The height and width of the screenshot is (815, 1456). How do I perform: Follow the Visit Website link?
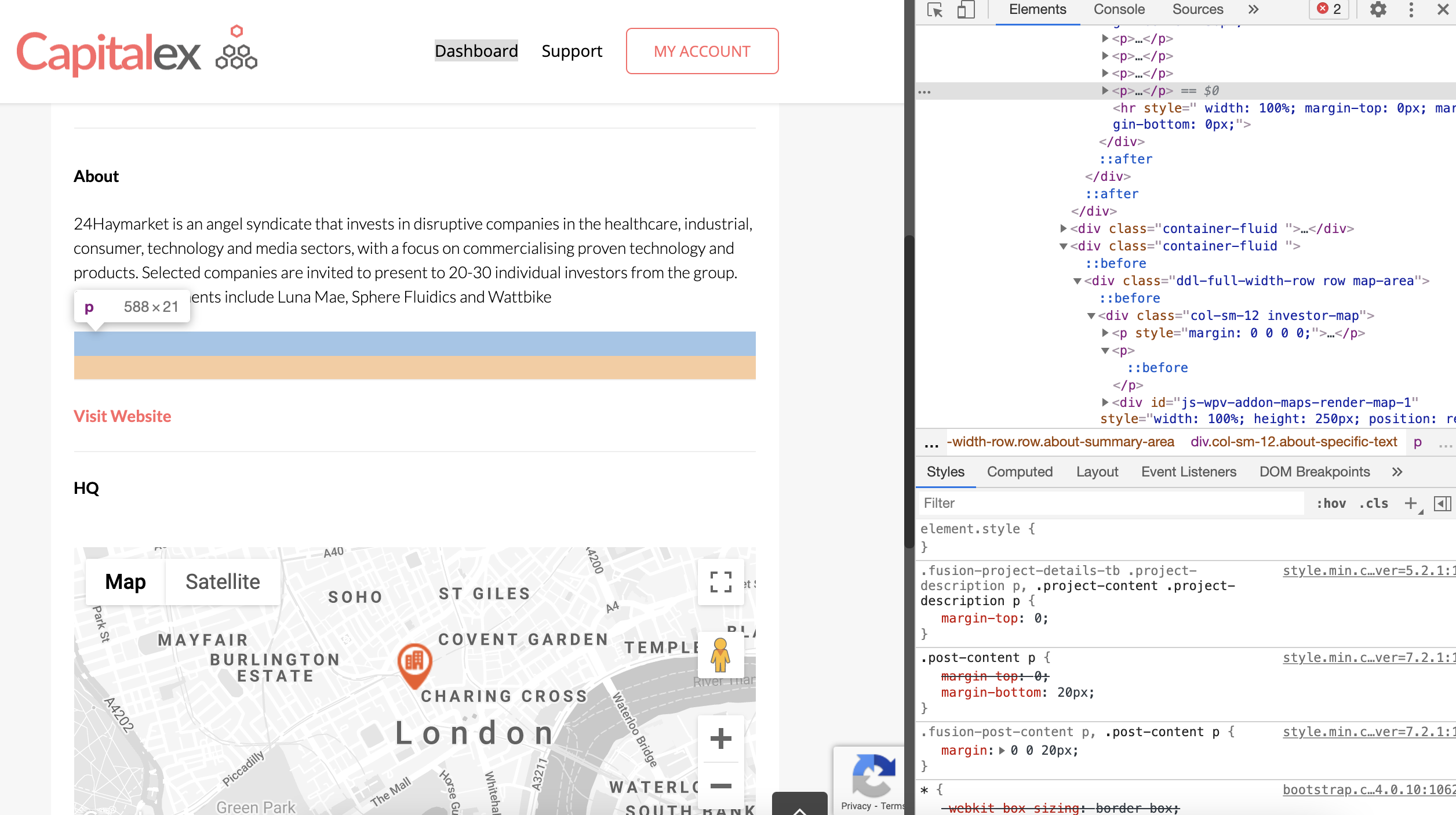pyautogui.click(x=122, y=416)
